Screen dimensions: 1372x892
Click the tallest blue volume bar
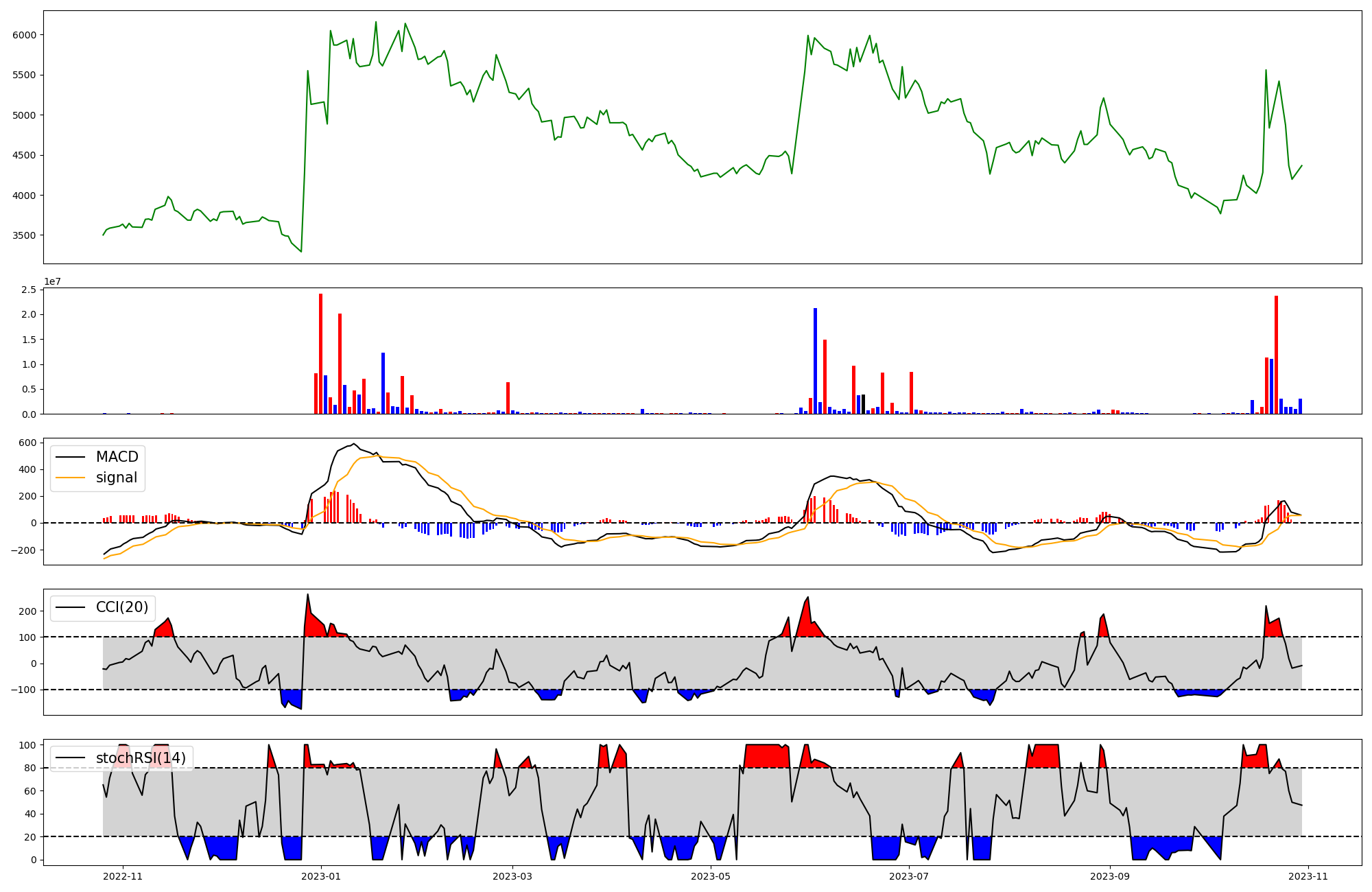[x=815, y=360]
